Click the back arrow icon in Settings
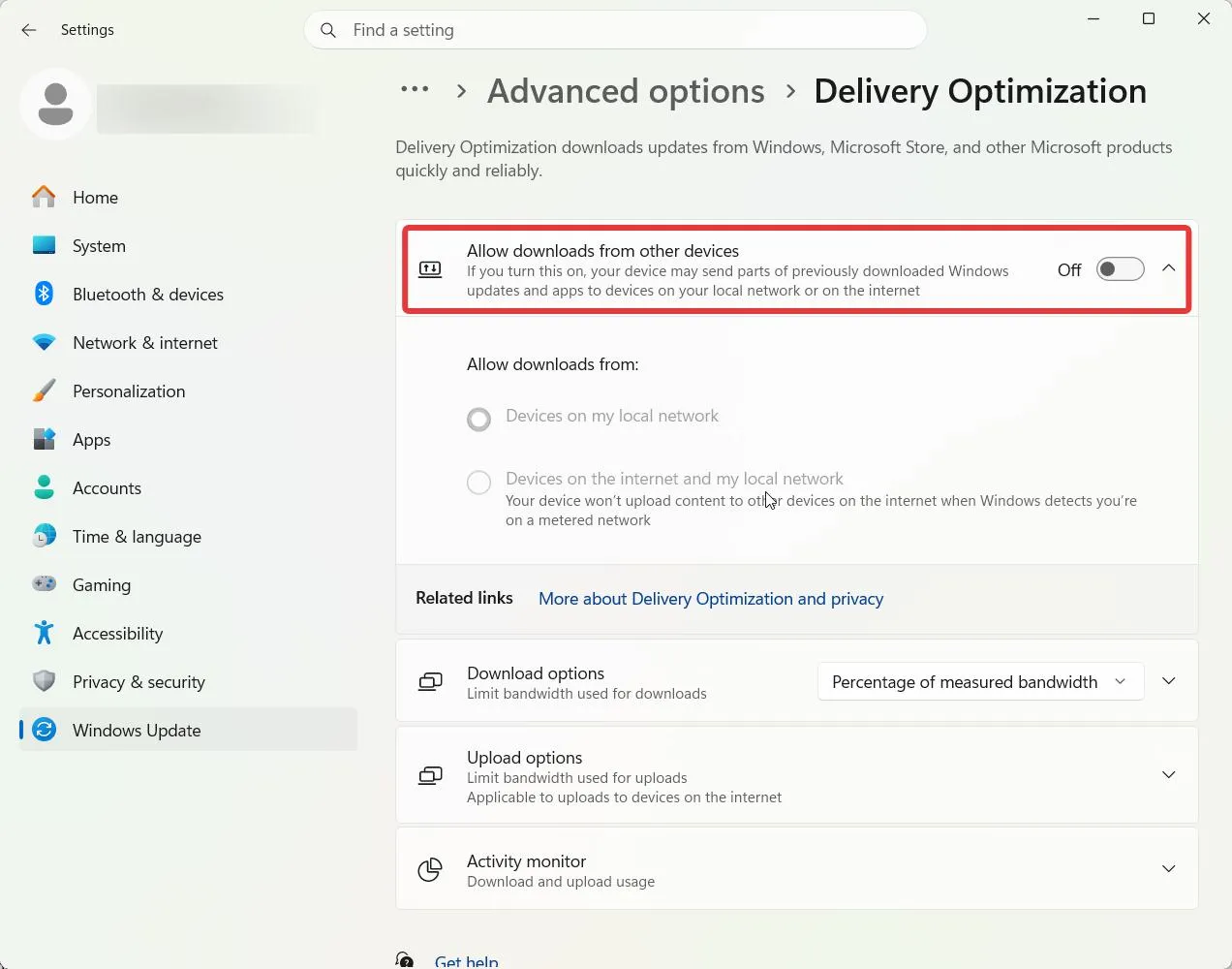 coord(29,30)
